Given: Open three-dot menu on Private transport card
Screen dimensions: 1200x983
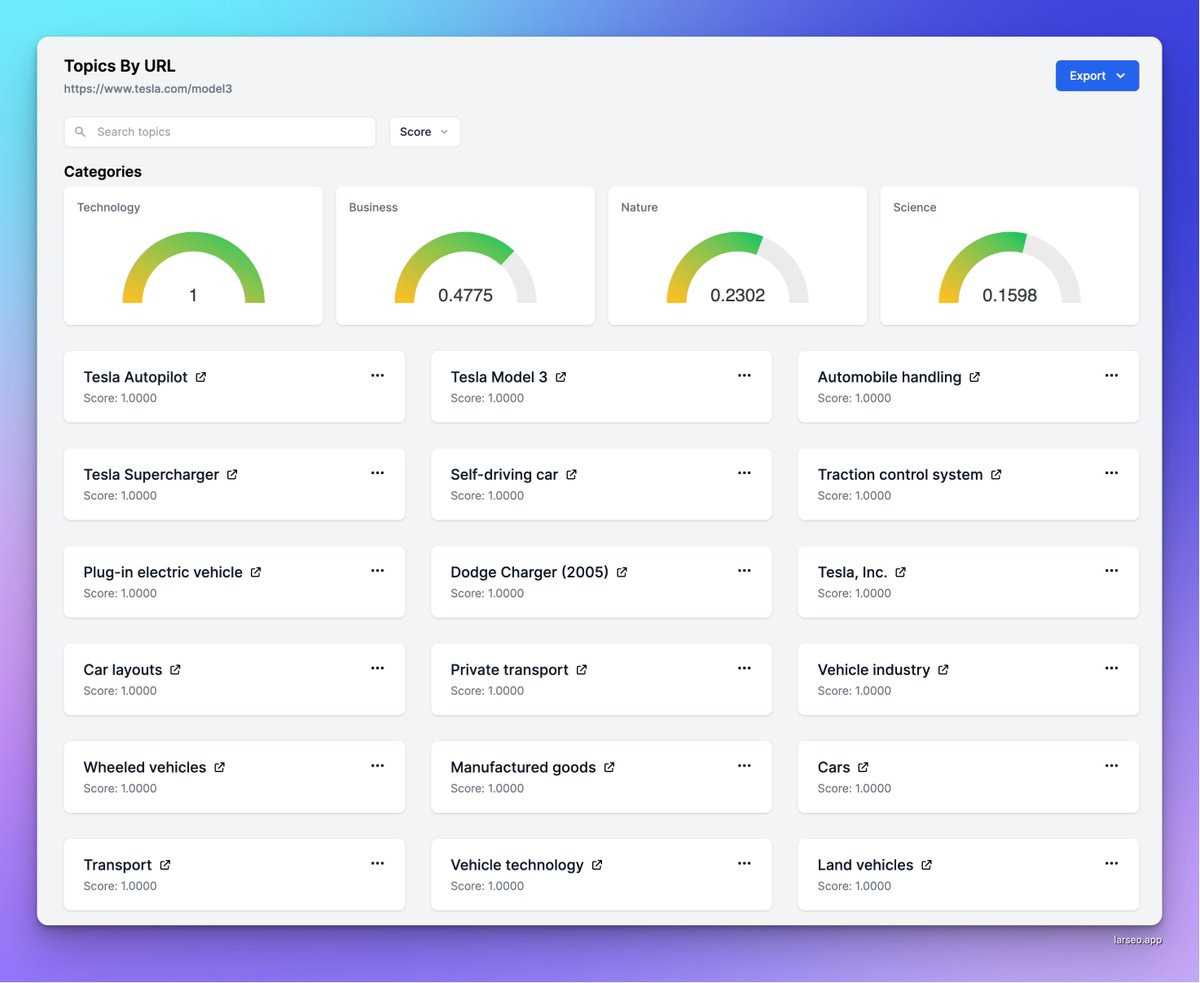Looking at the screenshot, I should (744, 668).
